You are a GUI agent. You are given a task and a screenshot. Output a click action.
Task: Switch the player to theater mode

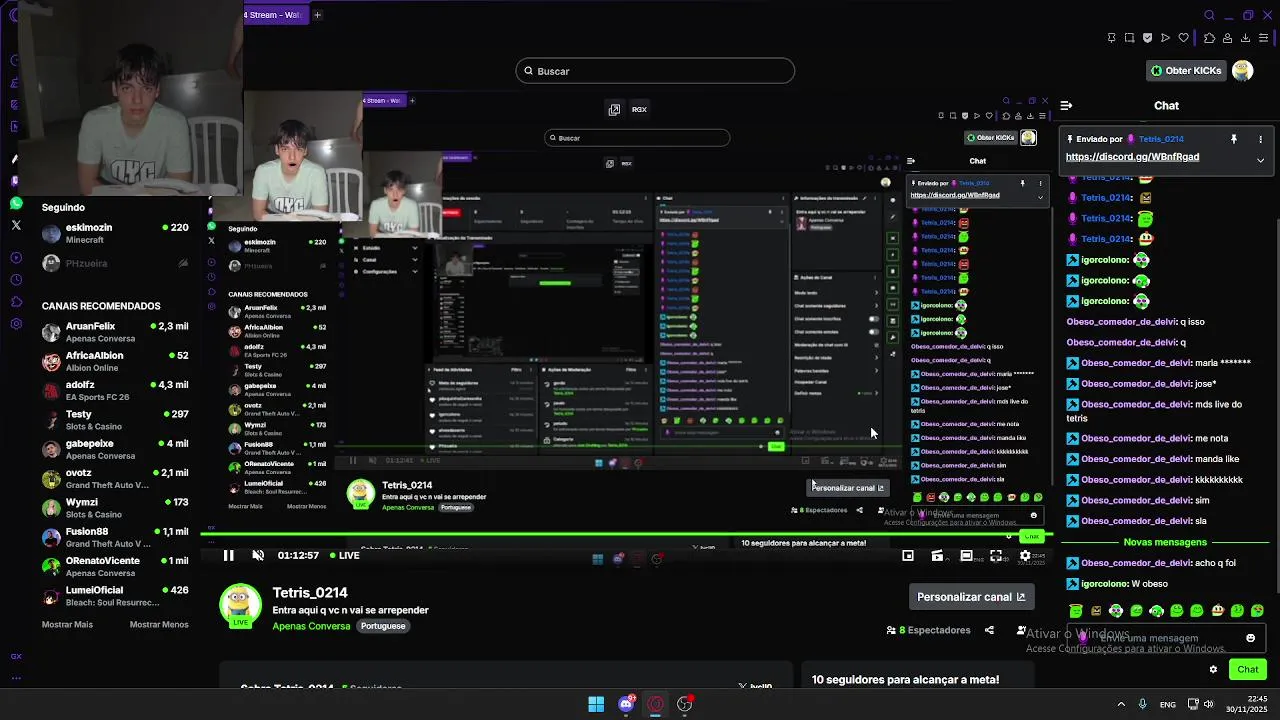coord(967,556)
